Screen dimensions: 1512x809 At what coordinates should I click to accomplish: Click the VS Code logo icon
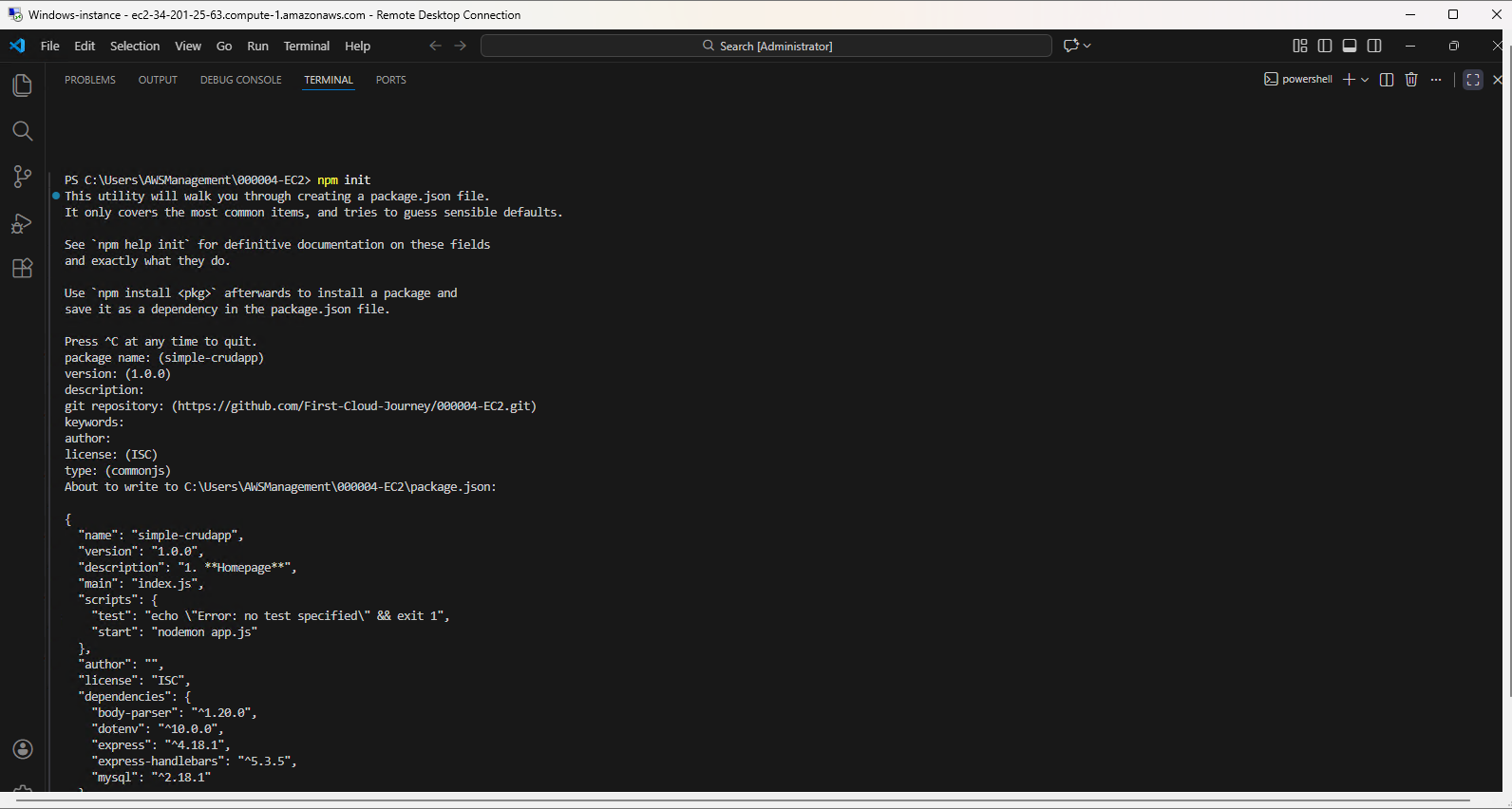[x=17, y=46]
